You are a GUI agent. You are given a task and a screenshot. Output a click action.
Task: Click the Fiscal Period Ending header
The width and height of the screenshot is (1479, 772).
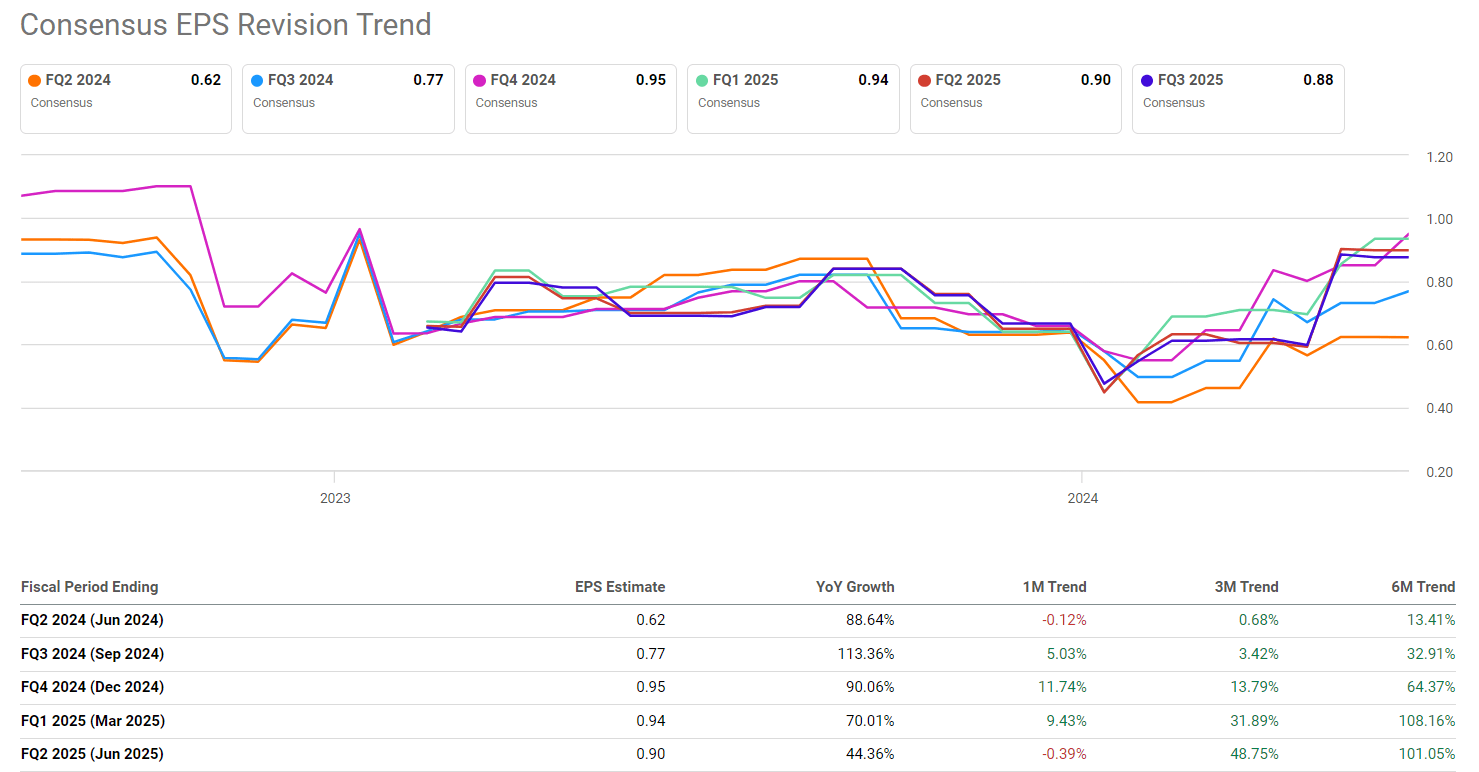tap(91, 587)
